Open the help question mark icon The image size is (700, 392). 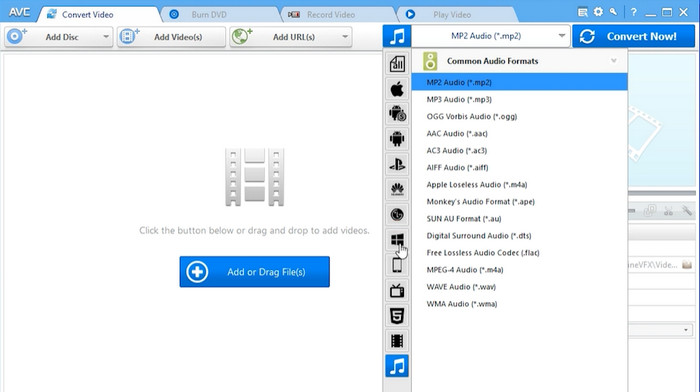(633, 13)
